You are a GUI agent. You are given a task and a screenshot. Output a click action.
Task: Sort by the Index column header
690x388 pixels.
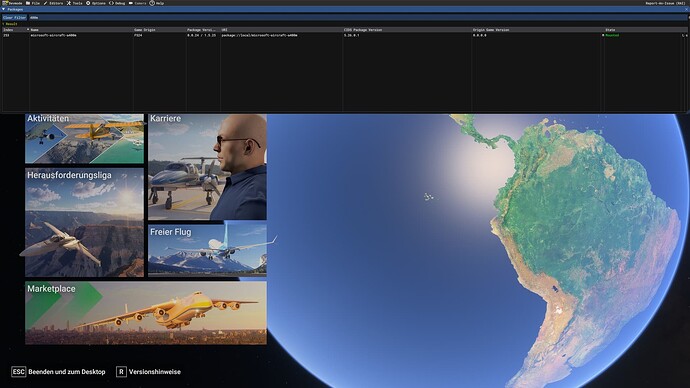pos(8,30)
